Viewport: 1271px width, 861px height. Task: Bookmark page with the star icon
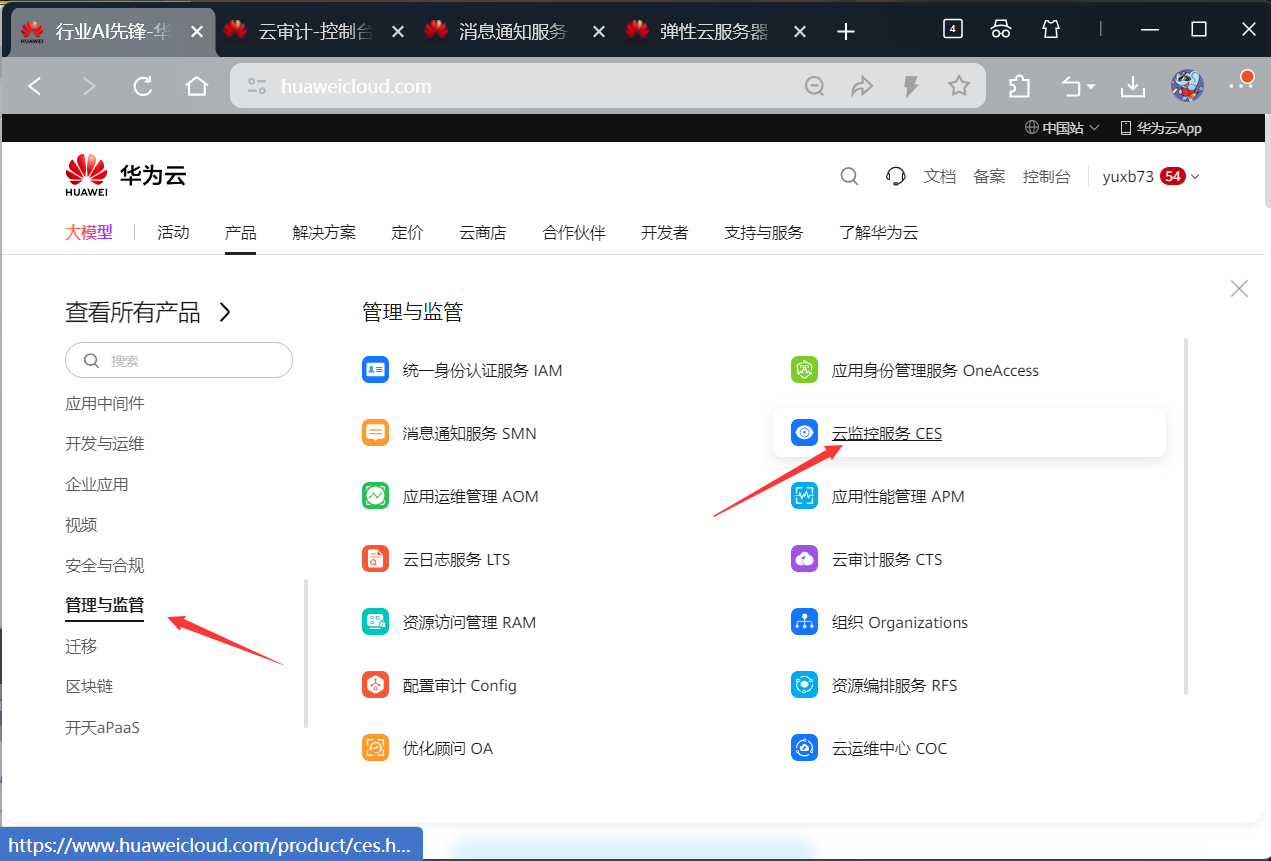pyautogui.click(x=959, y=86)
